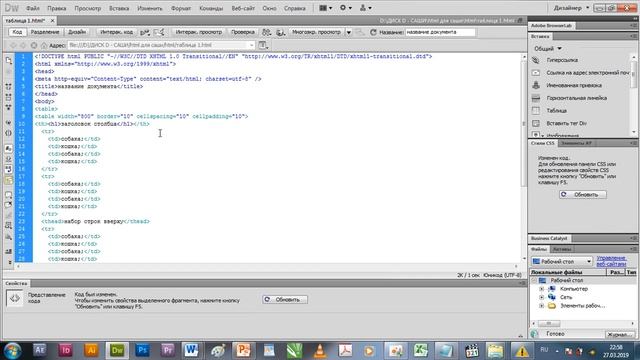
Task: Expand the Сеть tree node
Action: point(542,297)
